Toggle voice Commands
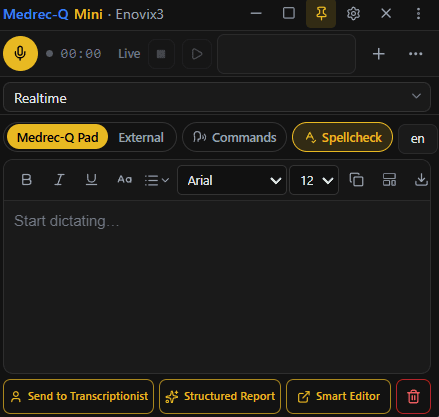Image resolution: width=439 pixels, height=417 pixels. pyautogui.click(x=234, y=137)
